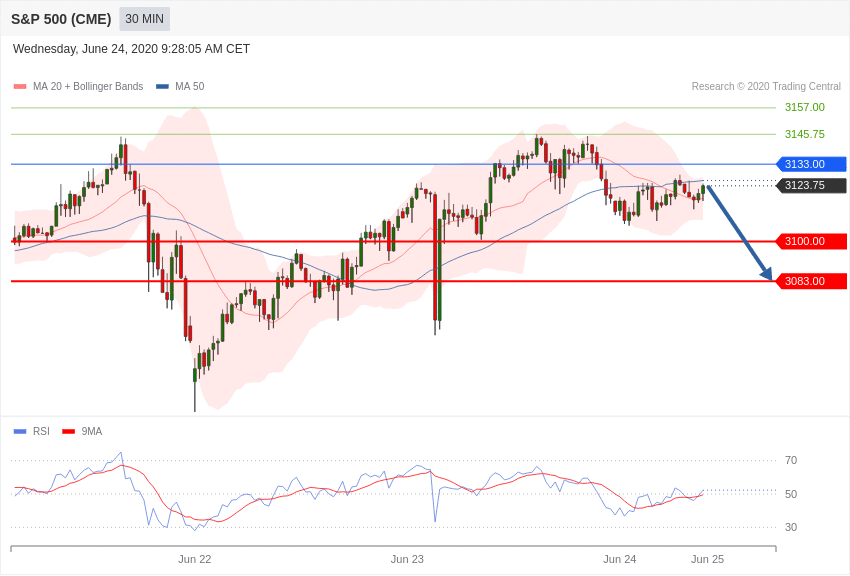Click the red 3100.00 support price tag
Screen dimensions: 850x576
pyautogui.click(x=812, y=241)
